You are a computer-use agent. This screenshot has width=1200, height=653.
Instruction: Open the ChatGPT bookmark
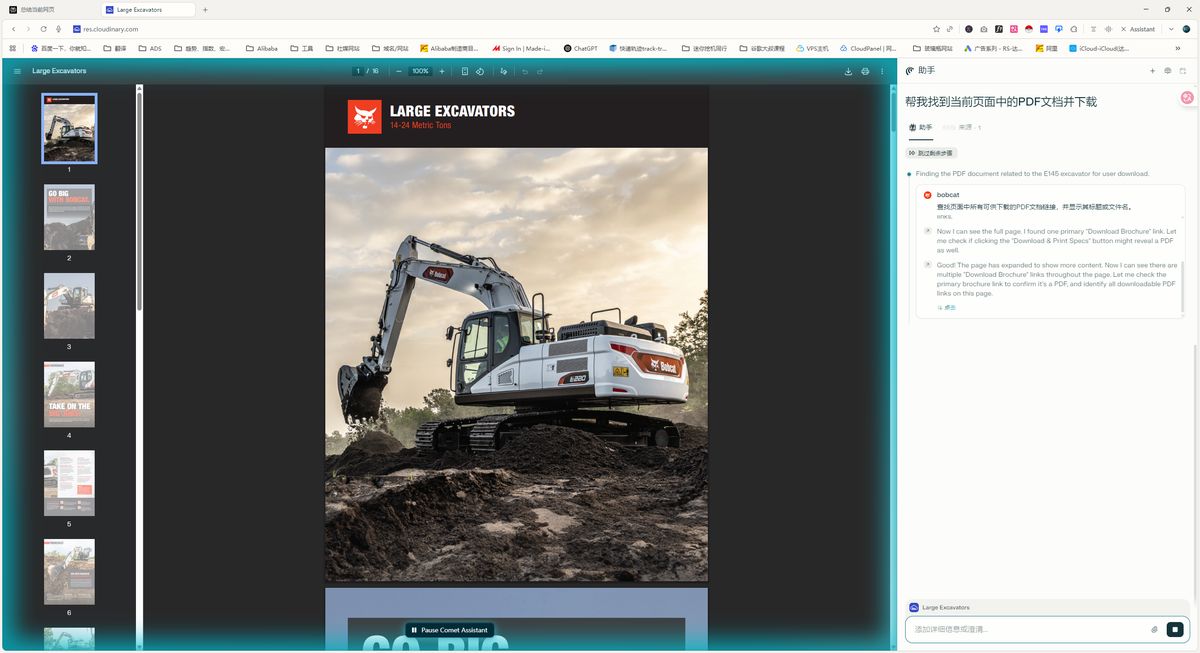tap(580, 48)
